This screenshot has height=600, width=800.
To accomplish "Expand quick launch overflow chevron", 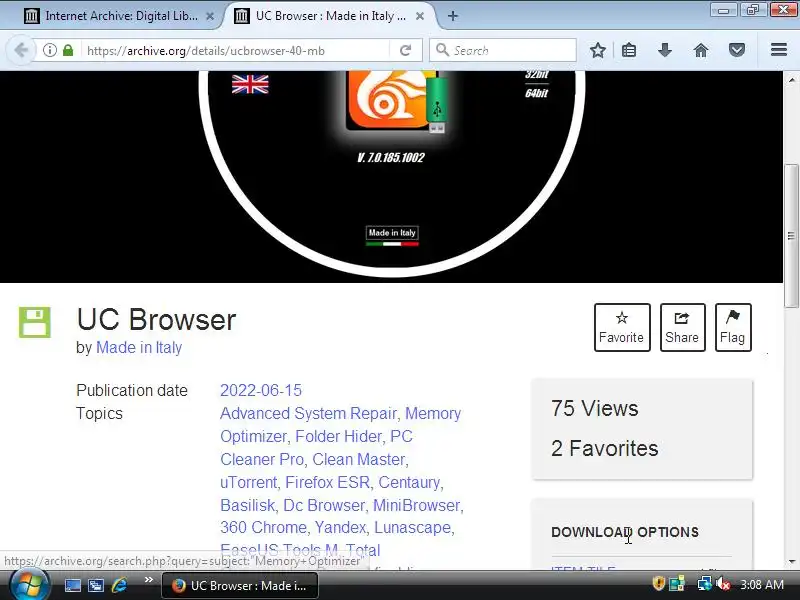I will pos(148,580).
